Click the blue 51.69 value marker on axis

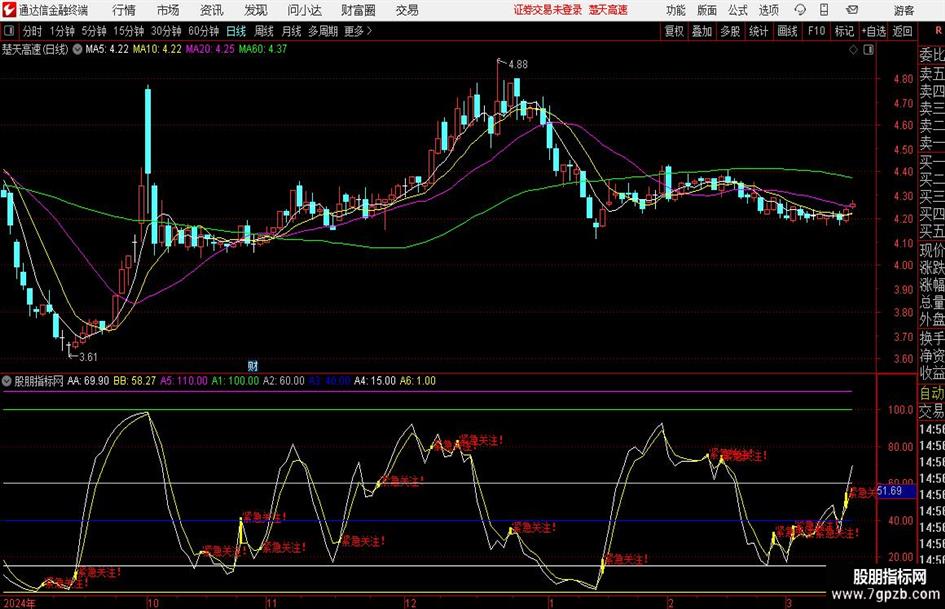(x=895, y=491)
